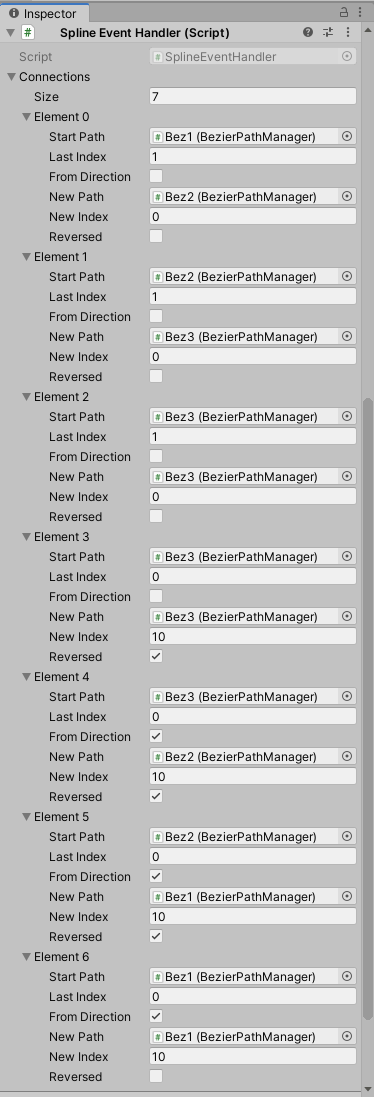Uncheck From Direction in Element 4
This screenshot has height=1097, width=374.
(157, 736)
